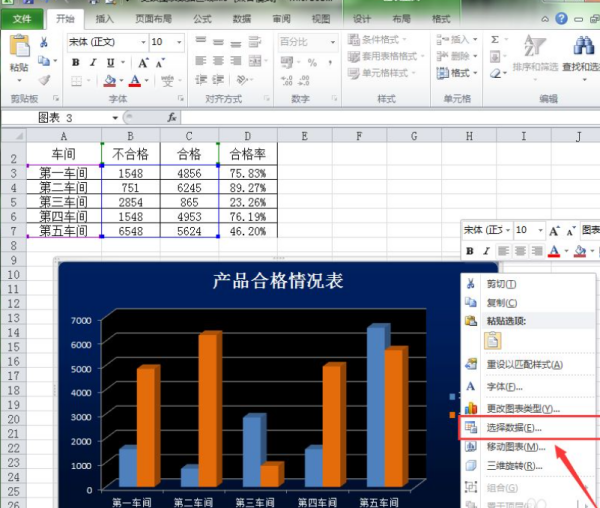600x508 pixels.
Task: Toggle center alignment in ribbon
Action: [x=218, y=61]
